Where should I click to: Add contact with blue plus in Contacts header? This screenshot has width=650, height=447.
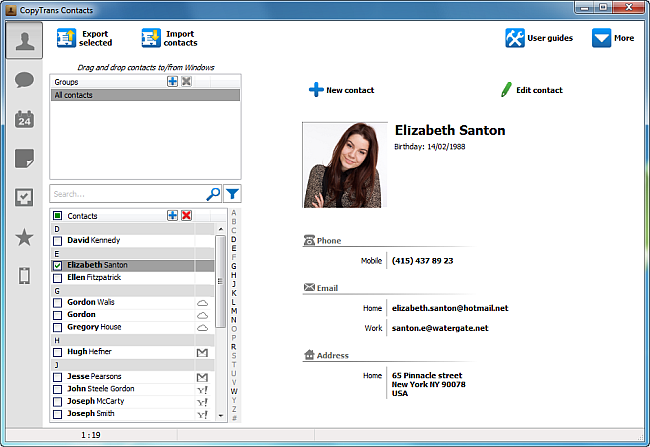pos(172,215)
